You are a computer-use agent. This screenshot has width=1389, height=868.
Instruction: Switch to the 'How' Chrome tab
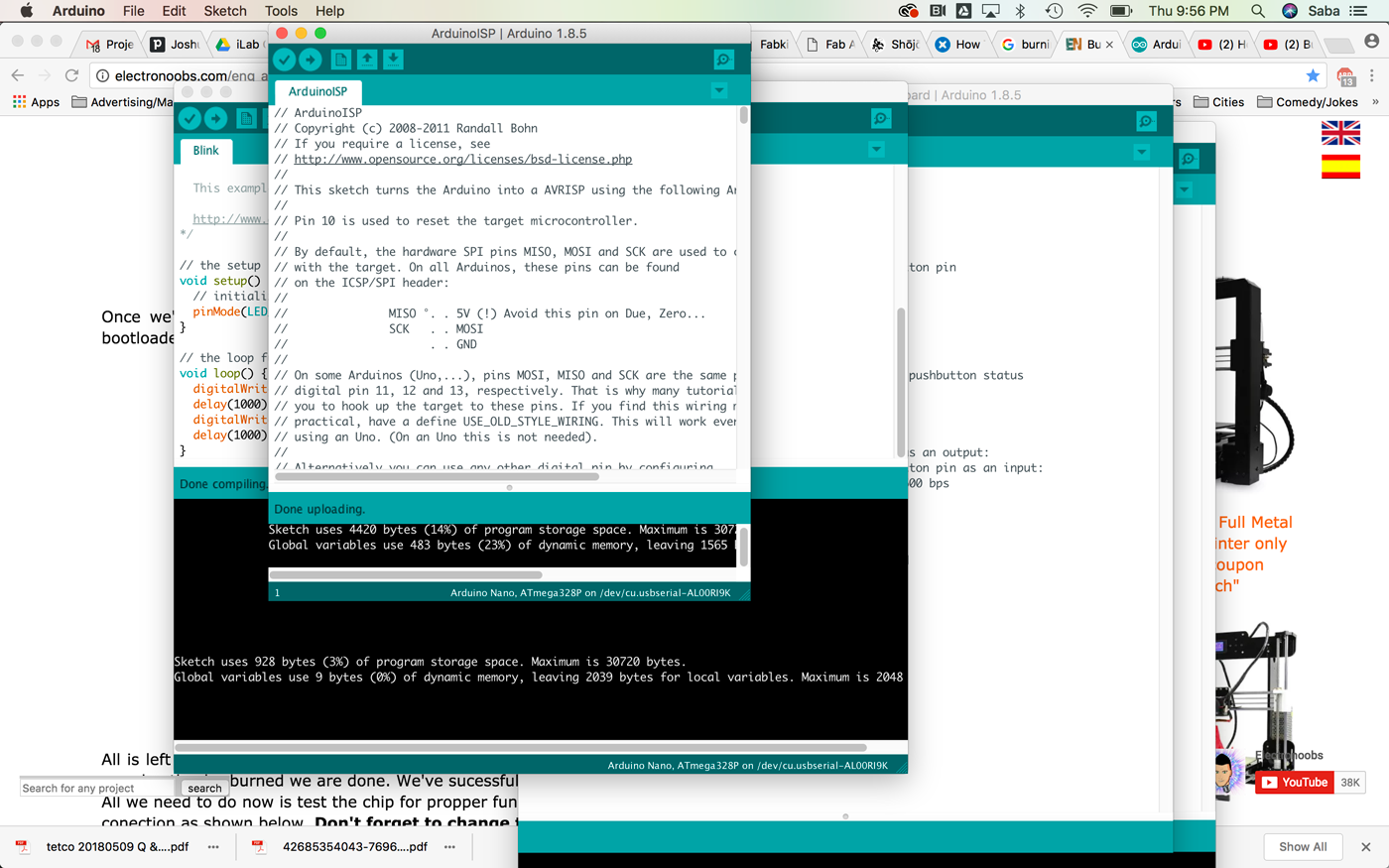coord(958,44)
